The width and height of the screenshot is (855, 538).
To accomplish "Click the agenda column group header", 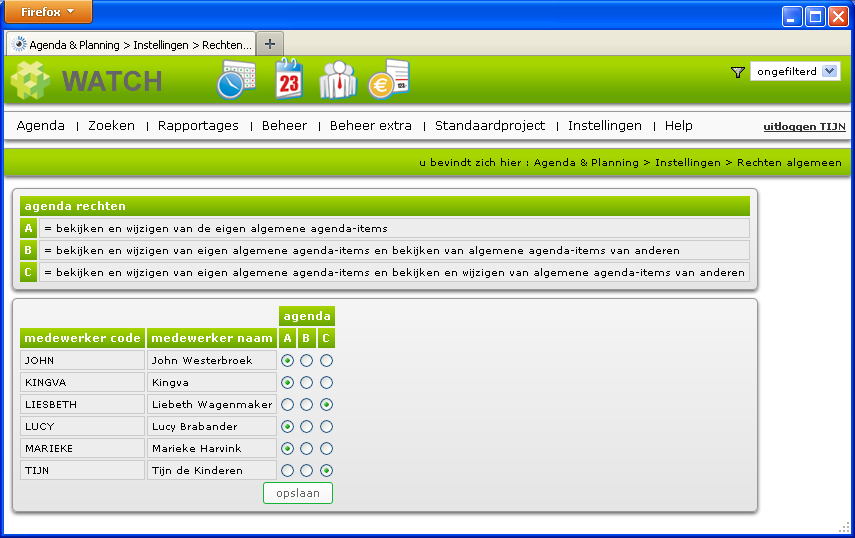I will (x=307, y=316).
